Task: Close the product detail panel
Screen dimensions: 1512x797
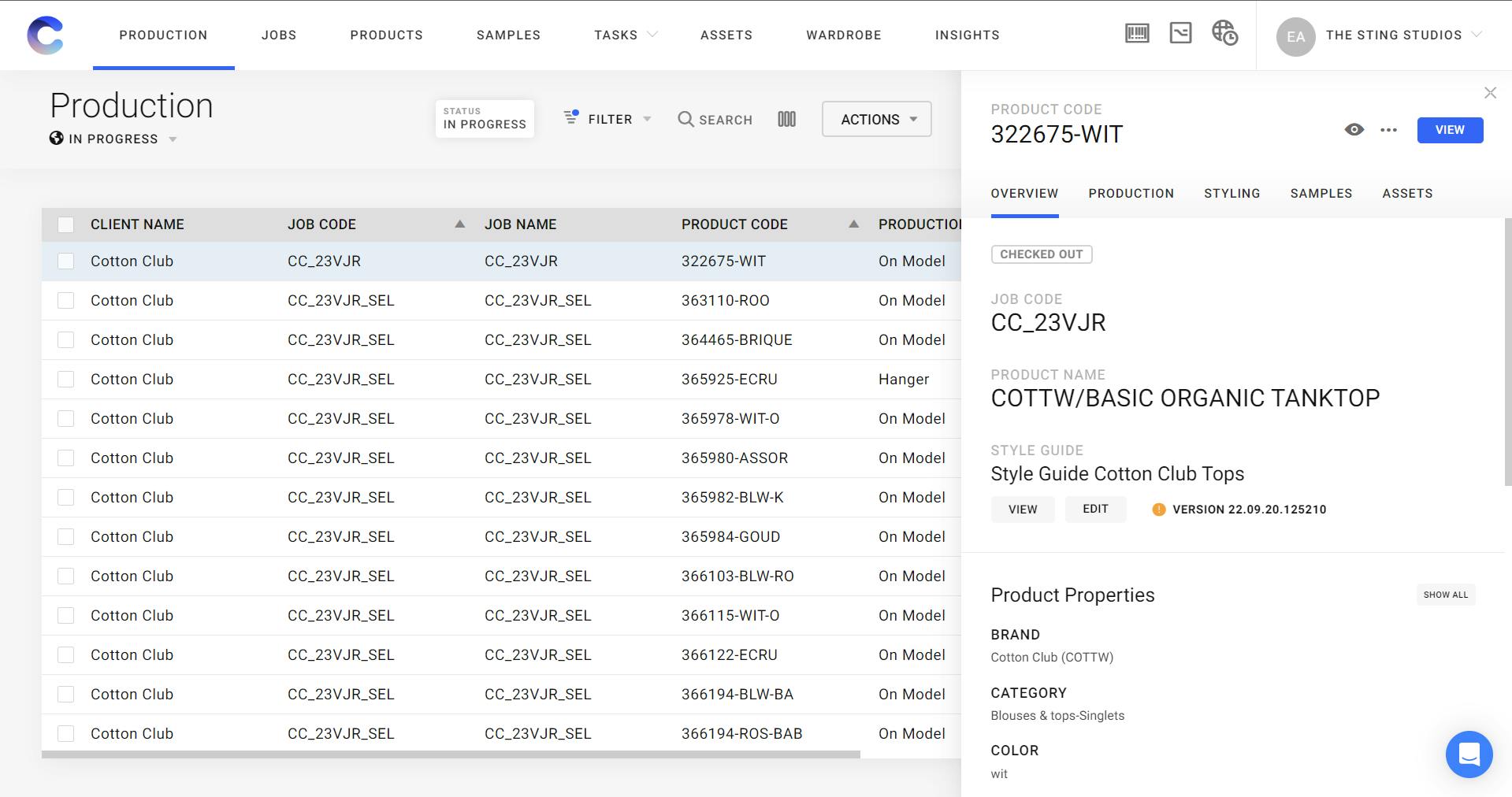Action: pyautogui.click(x=1490, y=93)
